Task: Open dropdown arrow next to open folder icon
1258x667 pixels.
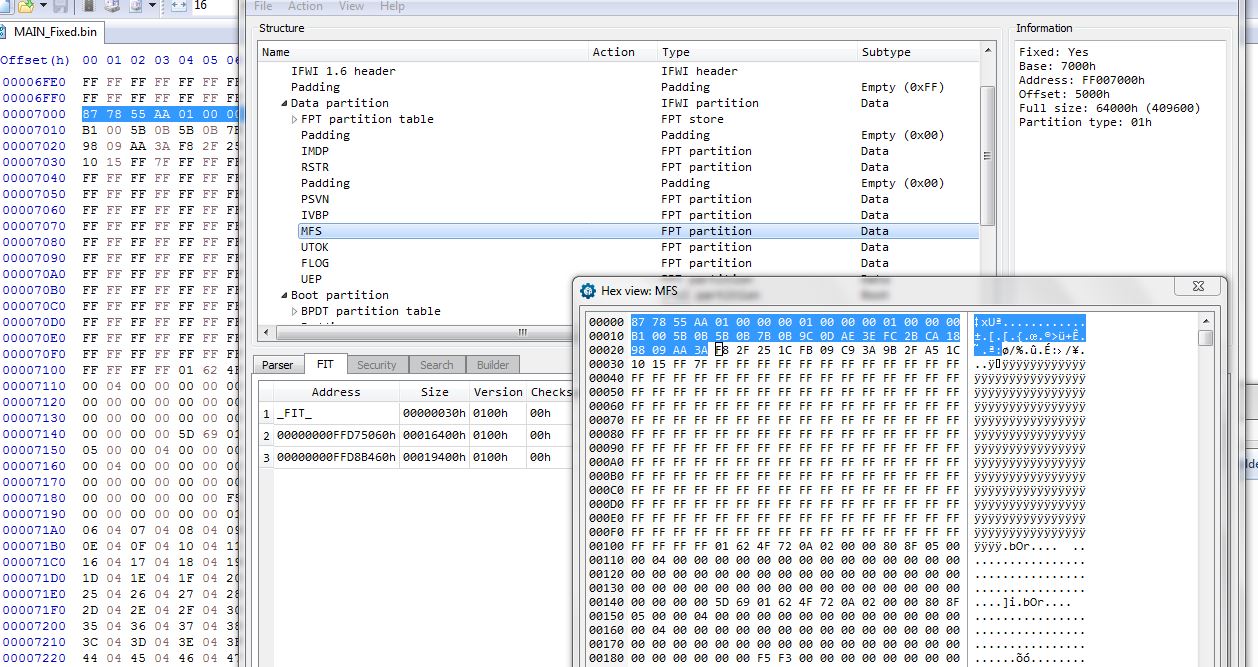Action: pyautogui.click(x=41, y=6)
